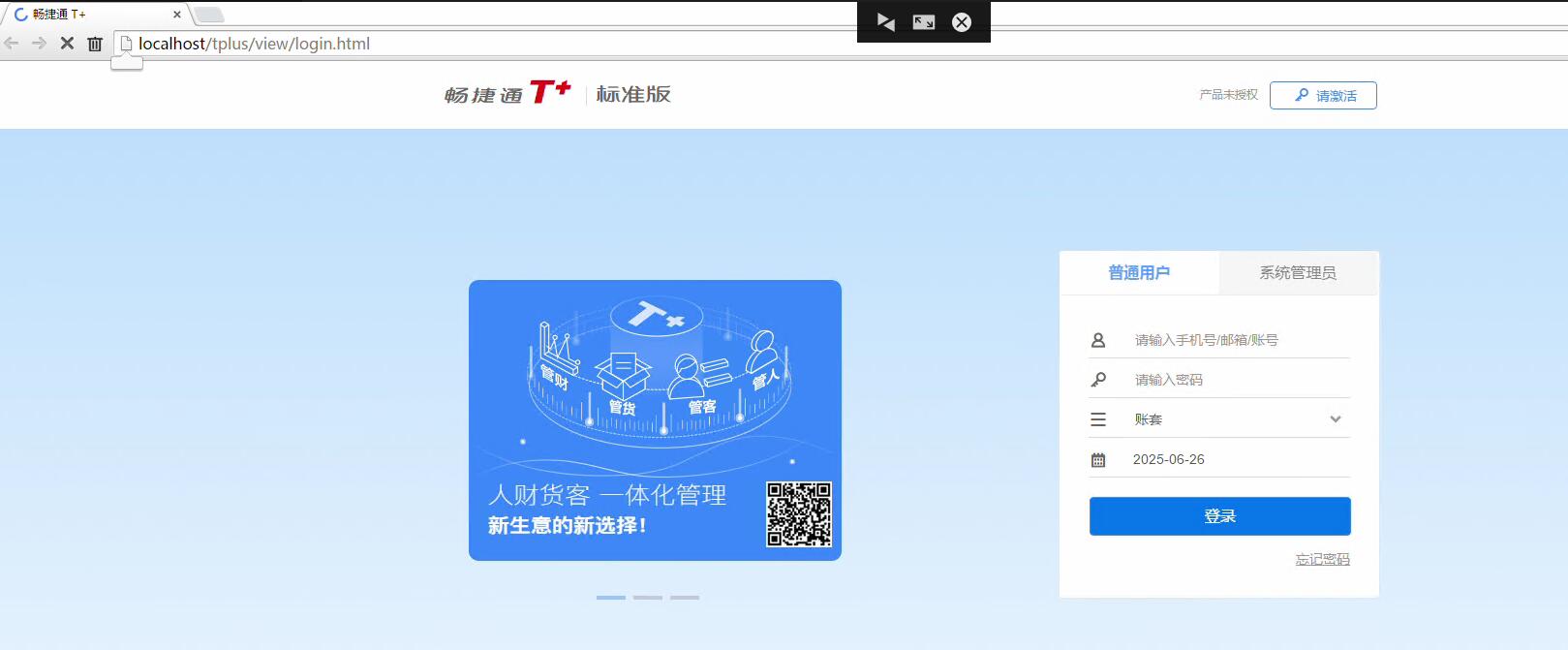The width and height of the screenshot is (1568, 650).
Task: Click the key icon beside password field
Action: click(1098, 380)
